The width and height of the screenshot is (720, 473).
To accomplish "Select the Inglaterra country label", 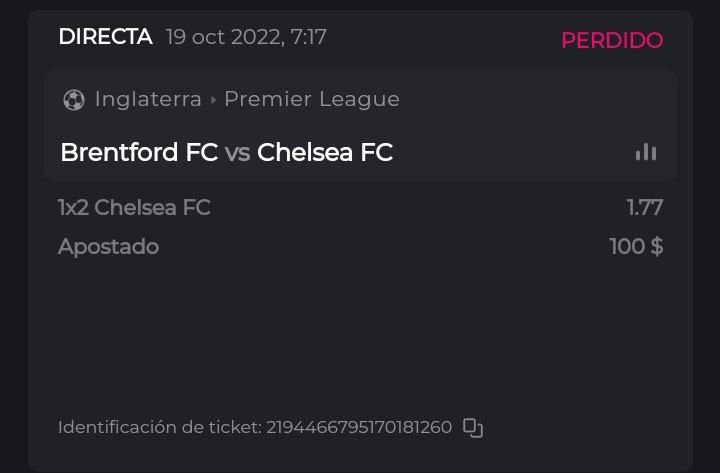I will tap(148, 99).
